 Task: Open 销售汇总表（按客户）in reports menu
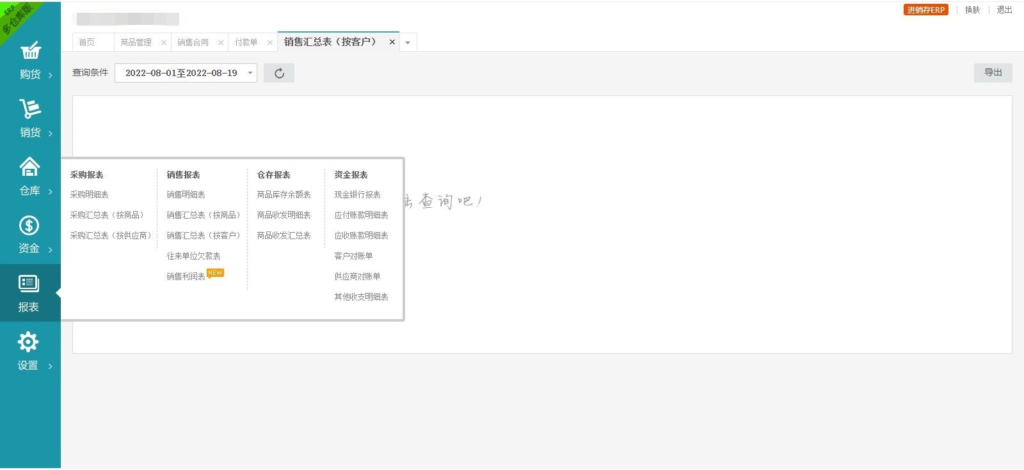coord(203,235)
